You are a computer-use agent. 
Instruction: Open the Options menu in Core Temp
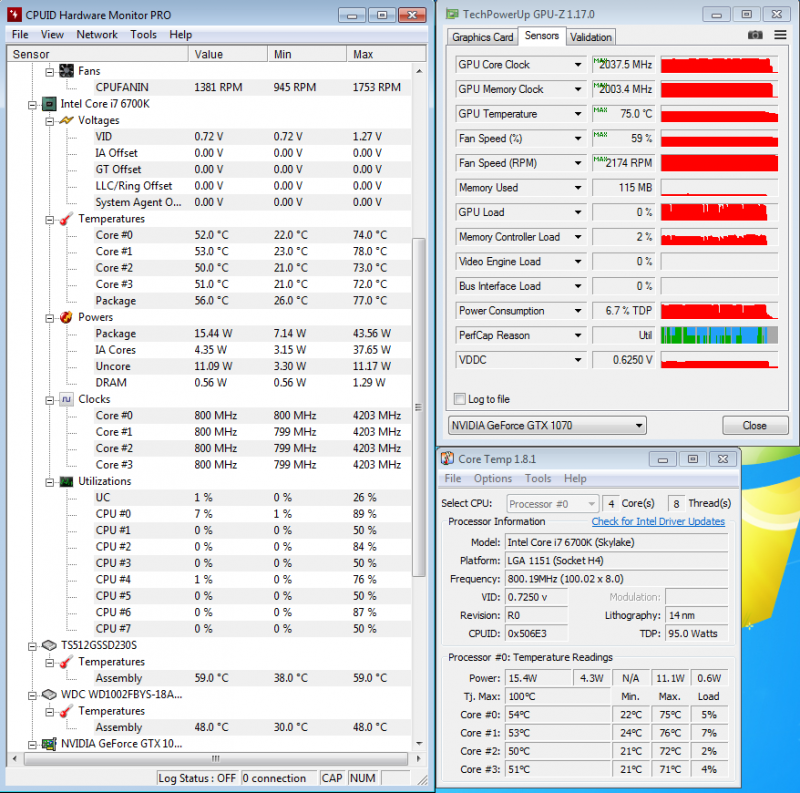click(x=493, y=479)
